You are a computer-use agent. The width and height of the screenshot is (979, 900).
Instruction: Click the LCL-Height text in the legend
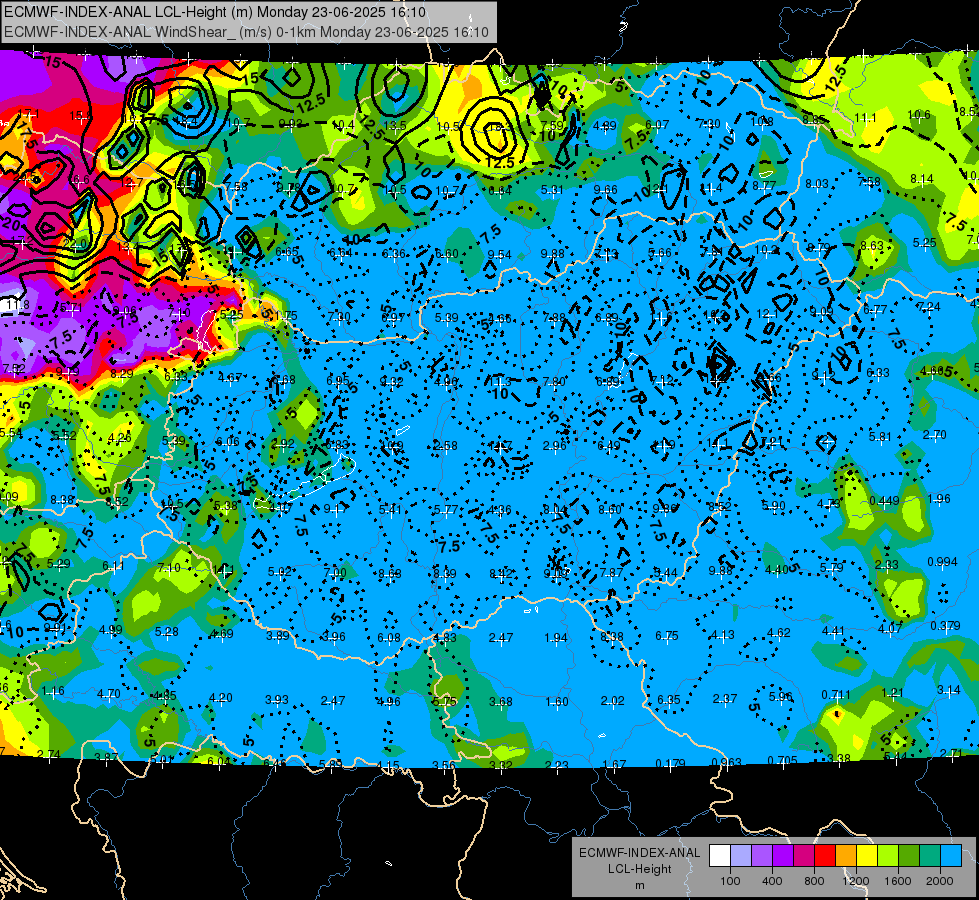pos(639,869)
